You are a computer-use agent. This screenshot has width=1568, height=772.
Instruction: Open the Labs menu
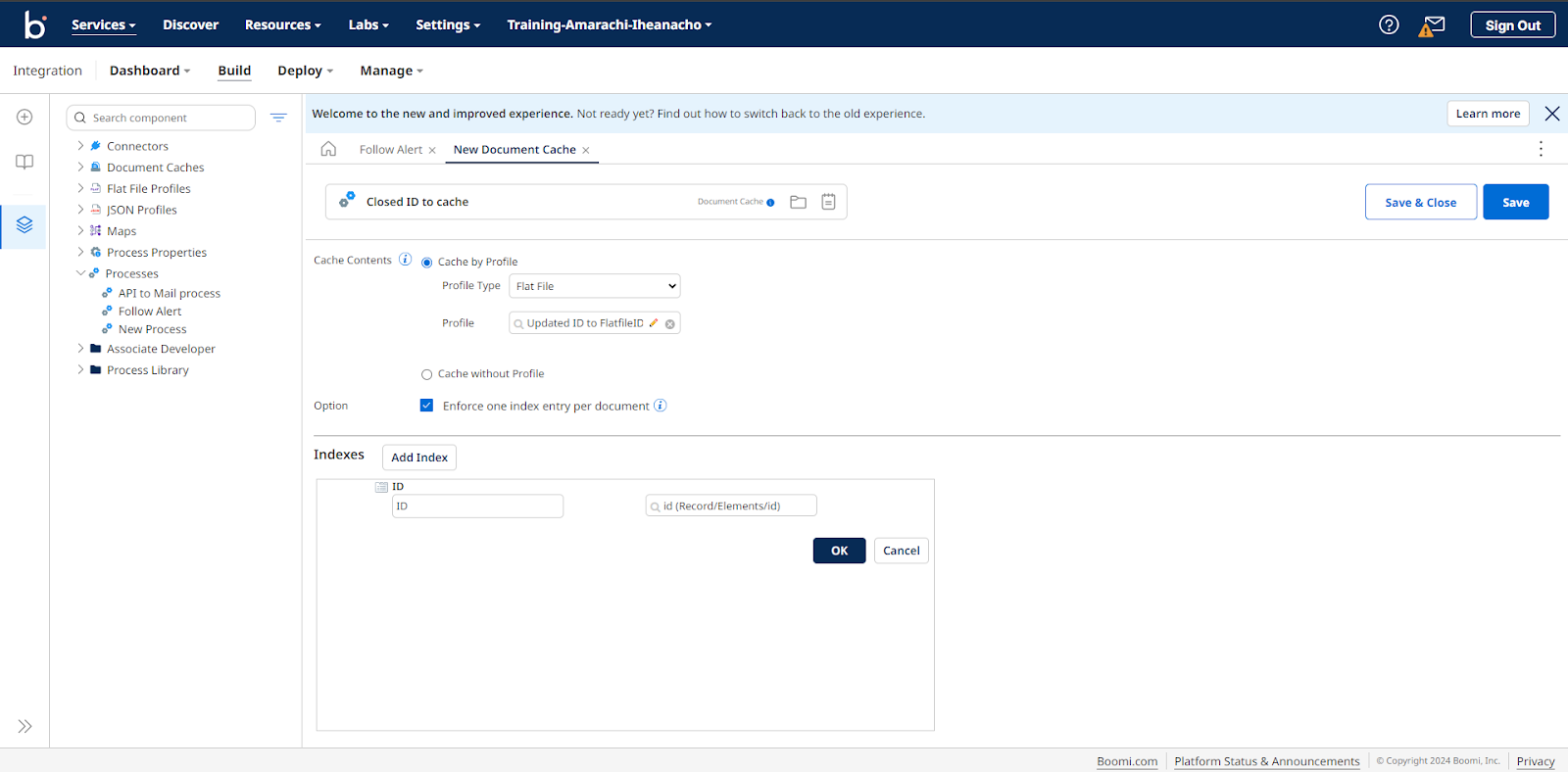tap(368, 24)
